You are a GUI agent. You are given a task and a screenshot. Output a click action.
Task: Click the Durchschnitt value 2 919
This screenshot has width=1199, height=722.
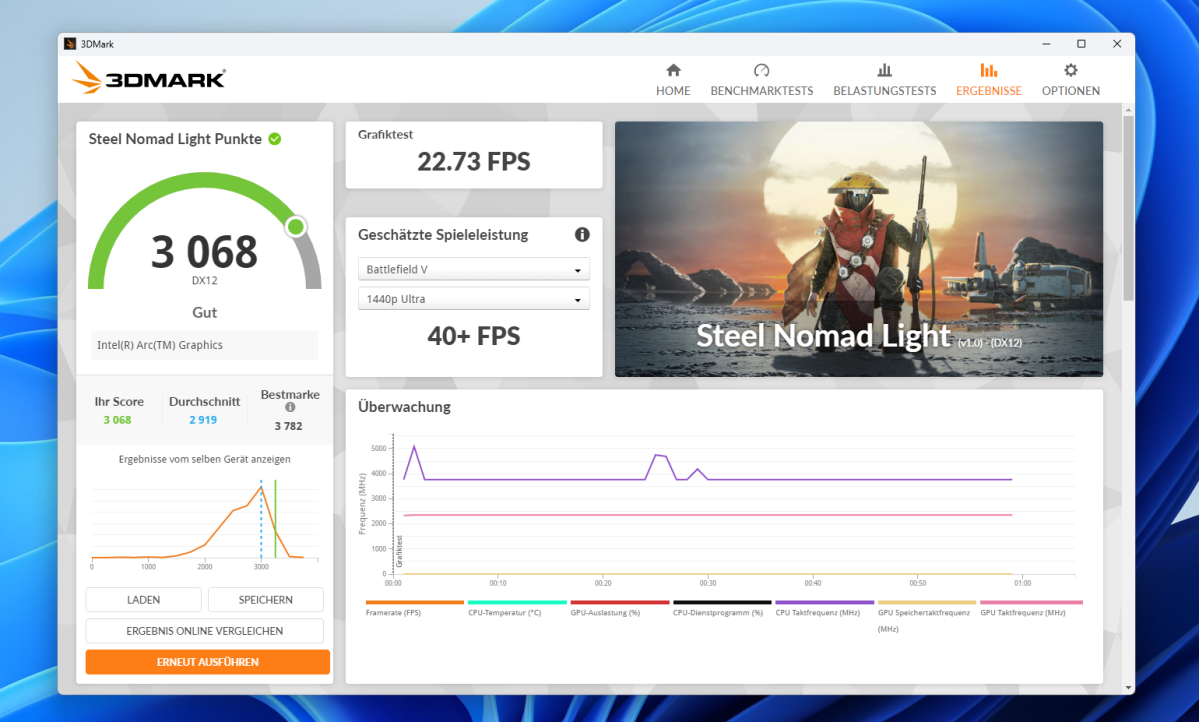pyautogui.click(x=203, y=420)
